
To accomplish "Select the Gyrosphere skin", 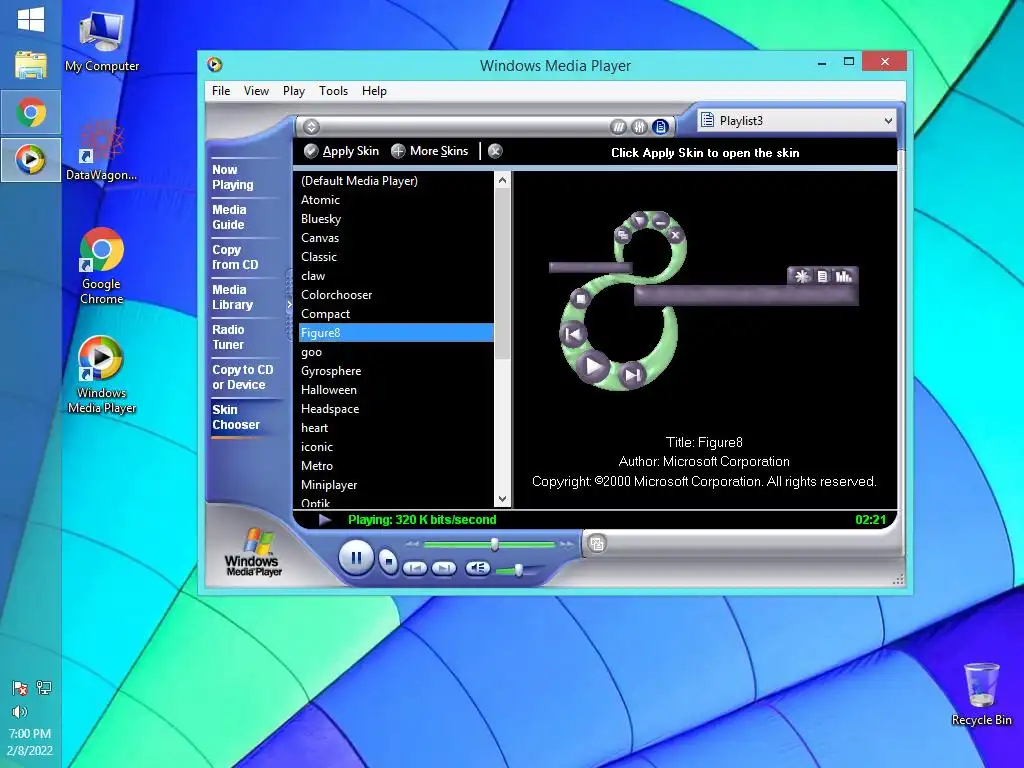I will 396,370.
